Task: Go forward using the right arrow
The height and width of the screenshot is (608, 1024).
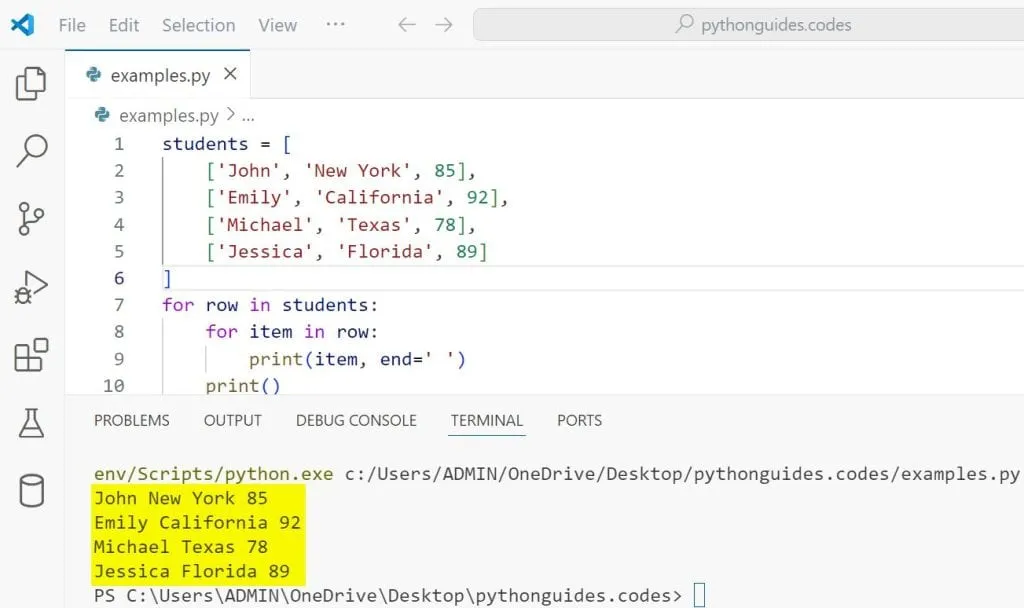Action: (444, 25)
